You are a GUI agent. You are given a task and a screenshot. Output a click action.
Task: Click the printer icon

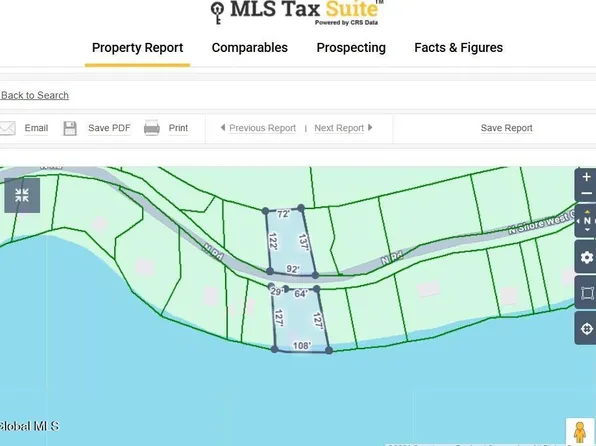click(x=152, y=128)
